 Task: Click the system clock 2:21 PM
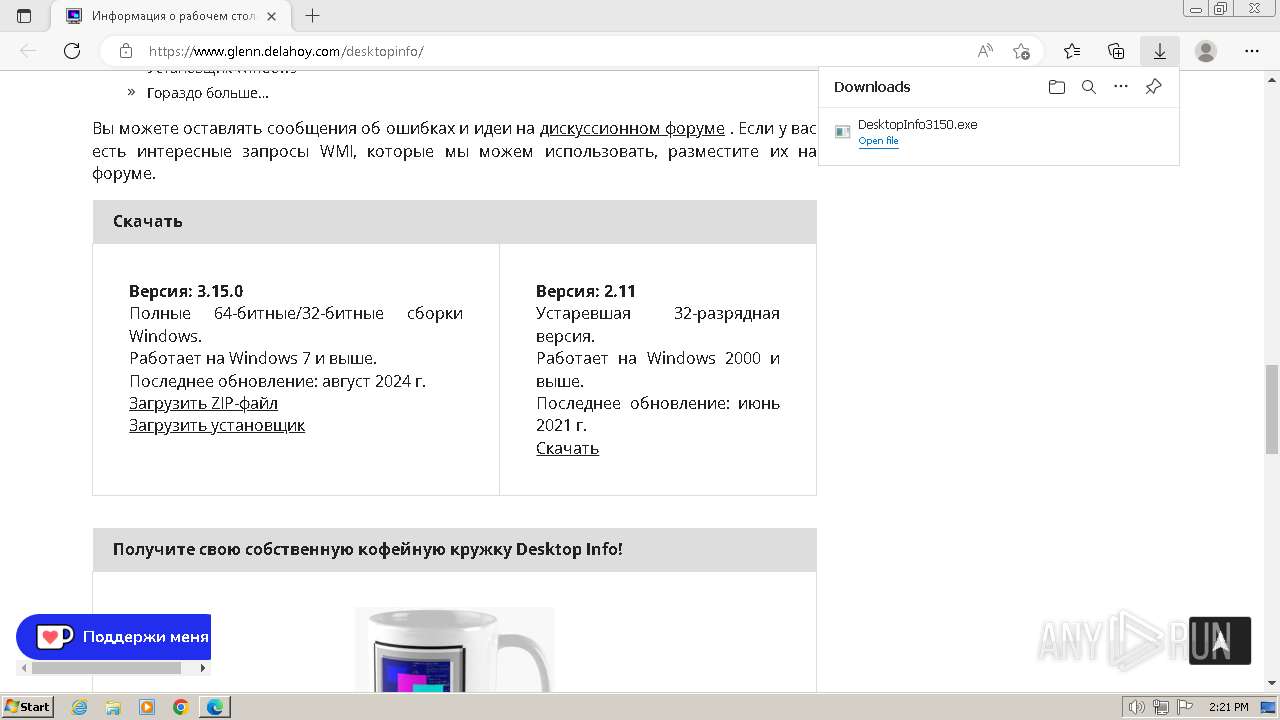pyautogui.click(x=1229, y=707)
